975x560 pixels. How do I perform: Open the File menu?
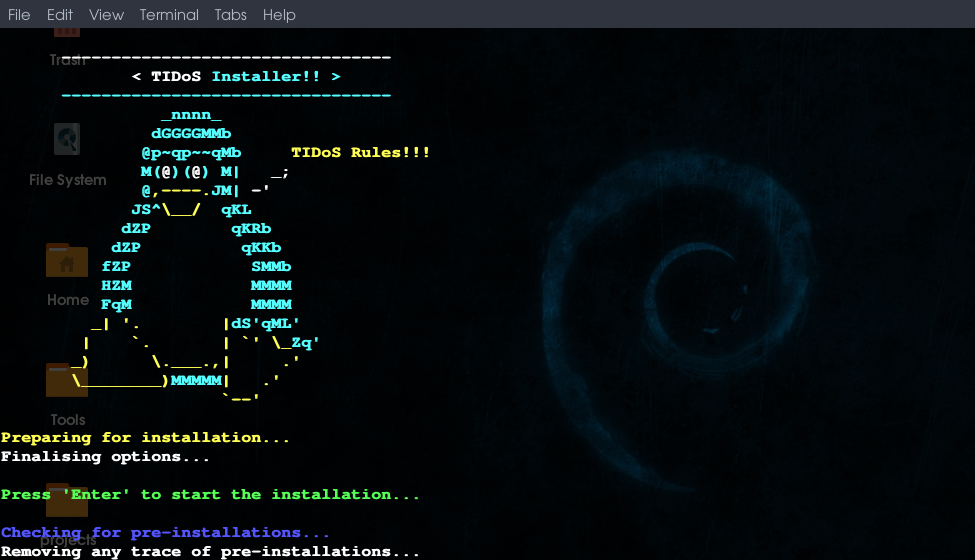19,14
